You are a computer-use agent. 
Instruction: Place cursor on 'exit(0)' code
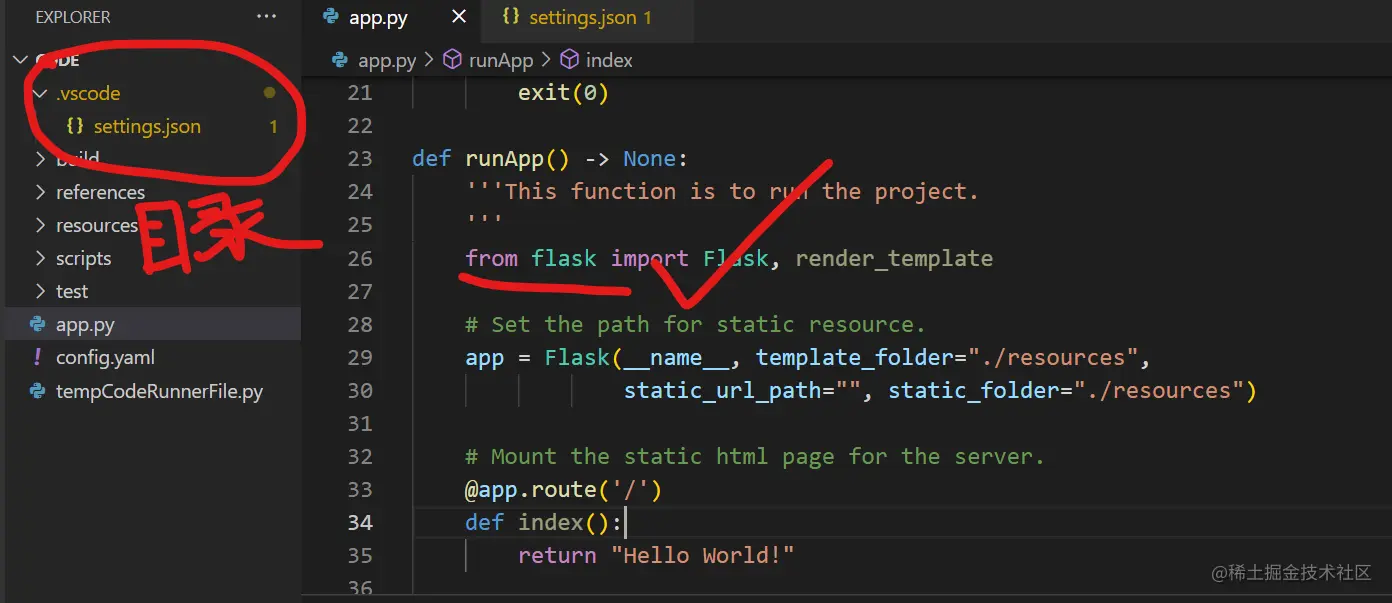tap(563, 93)
